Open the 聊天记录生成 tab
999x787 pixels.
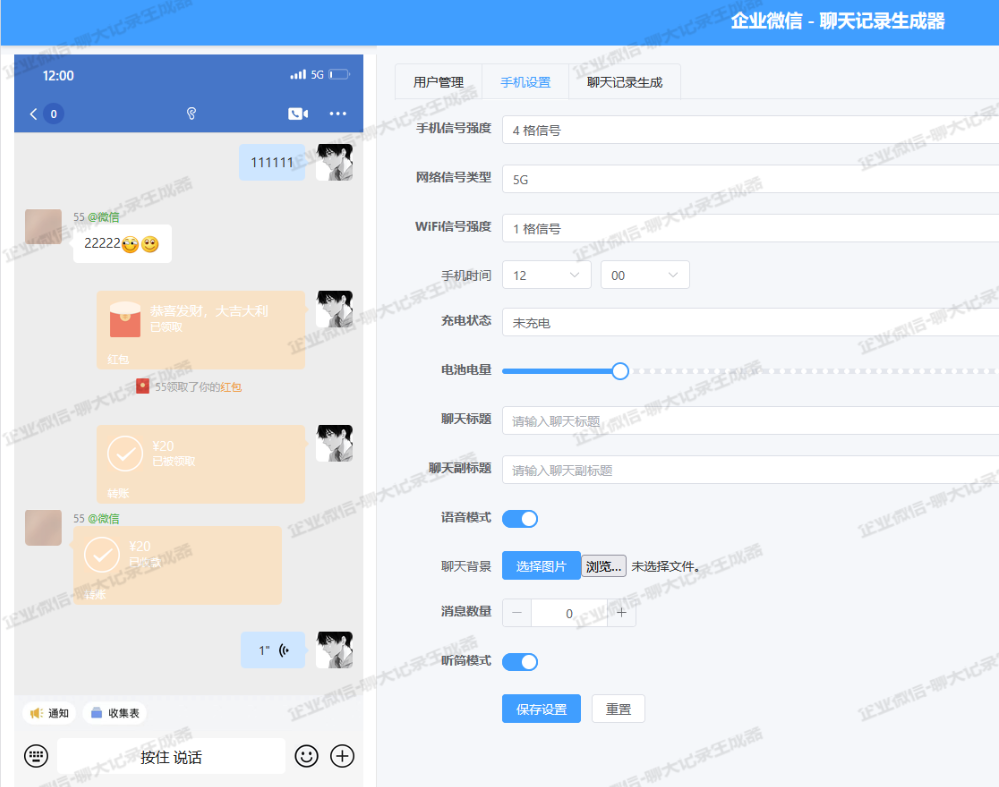[624, 82]
